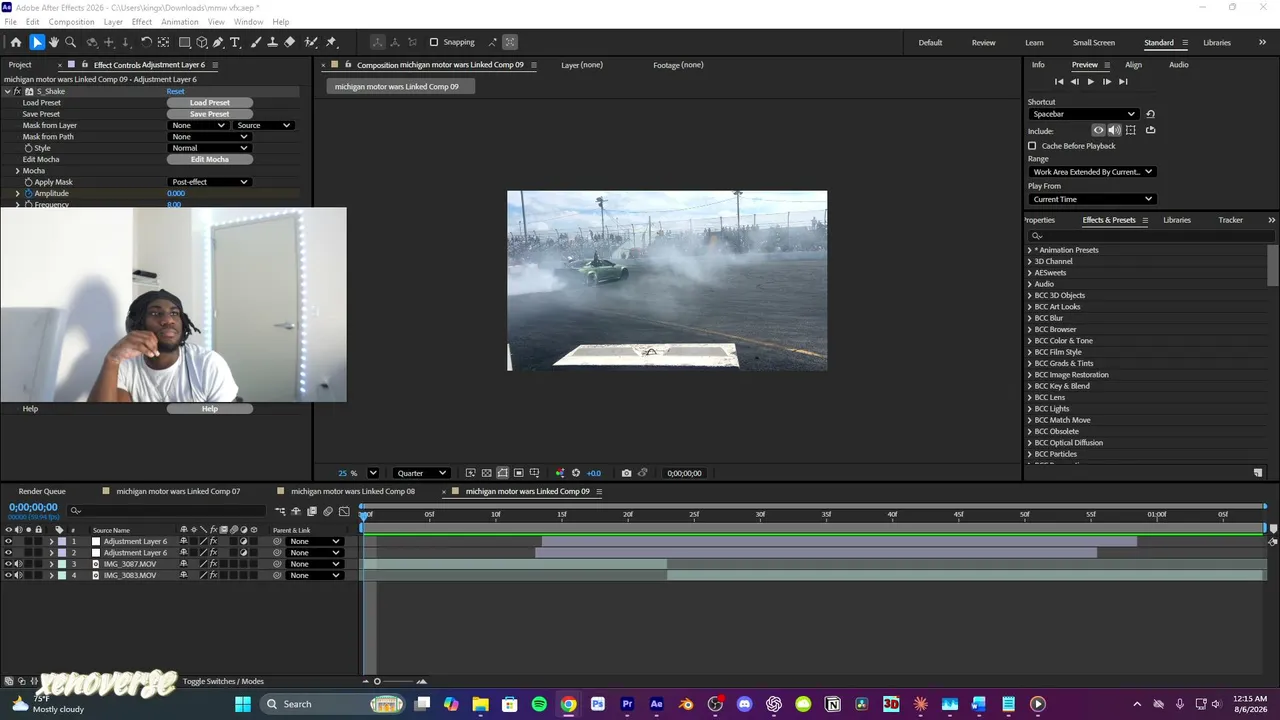The width and height of the screenshot is (1280, 720).
Task: Open the Composition menu
Action: [x=71, y=22]
